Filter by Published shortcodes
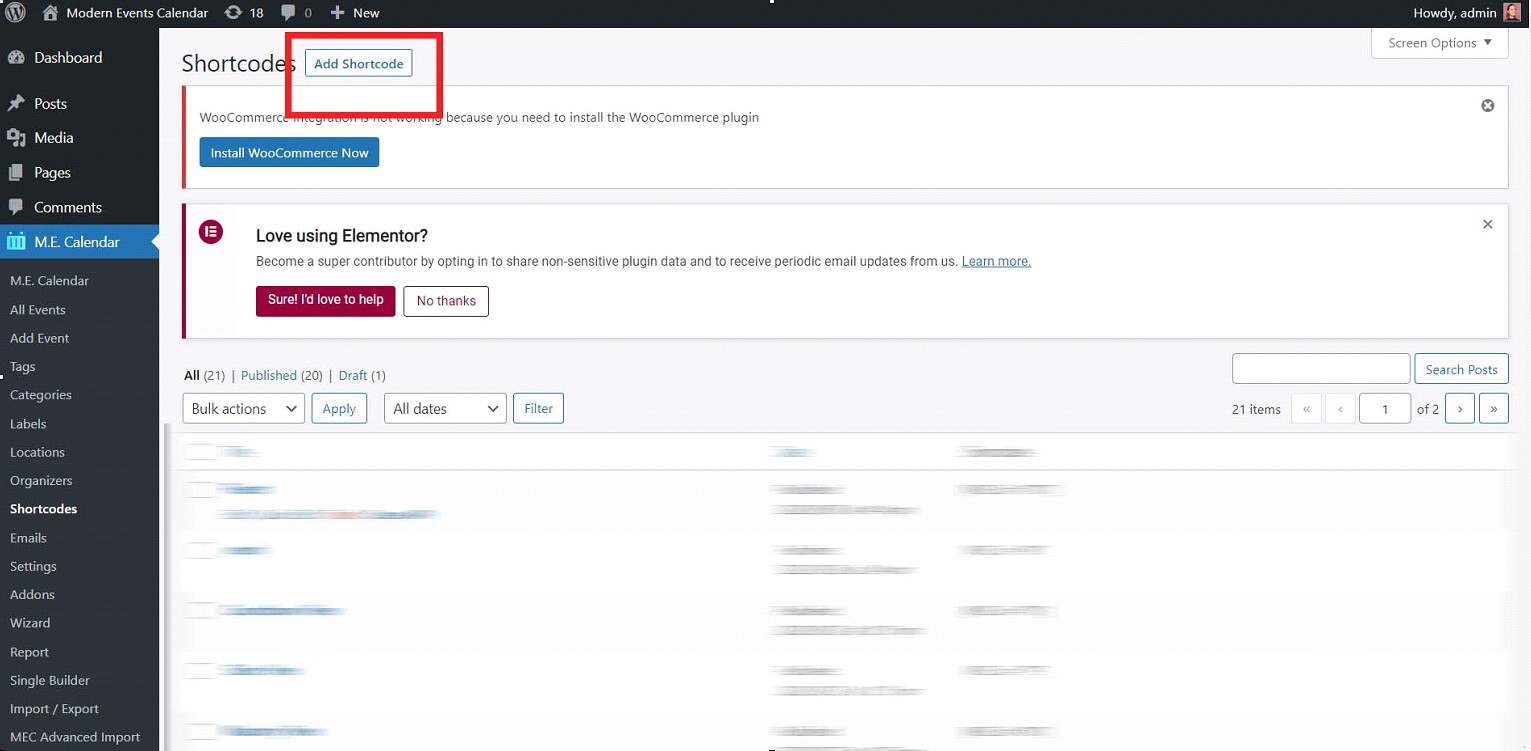 pos(269,376)
